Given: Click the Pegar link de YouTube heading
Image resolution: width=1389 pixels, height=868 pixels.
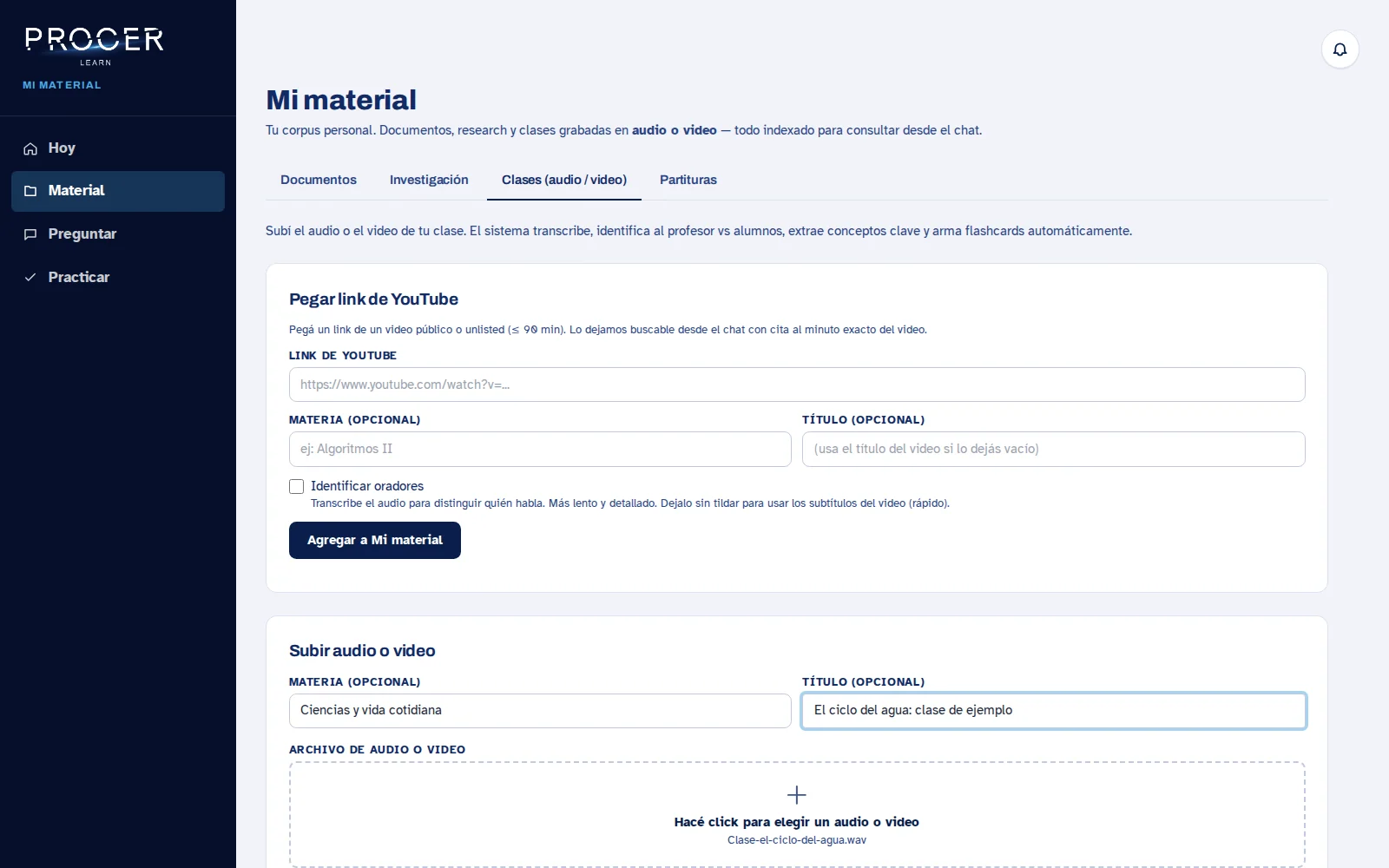Looking at the screenshot, I should 373,299.
